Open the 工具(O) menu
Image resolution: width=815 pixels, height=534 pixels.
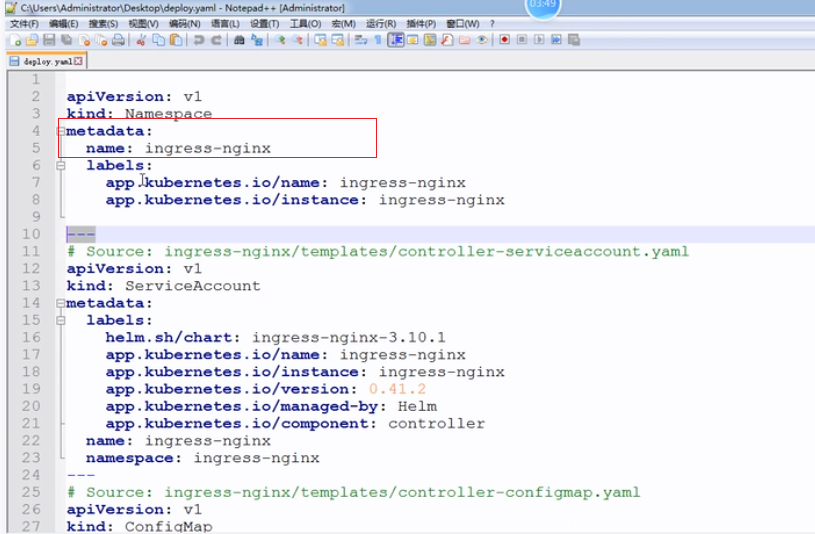[305, 24]
